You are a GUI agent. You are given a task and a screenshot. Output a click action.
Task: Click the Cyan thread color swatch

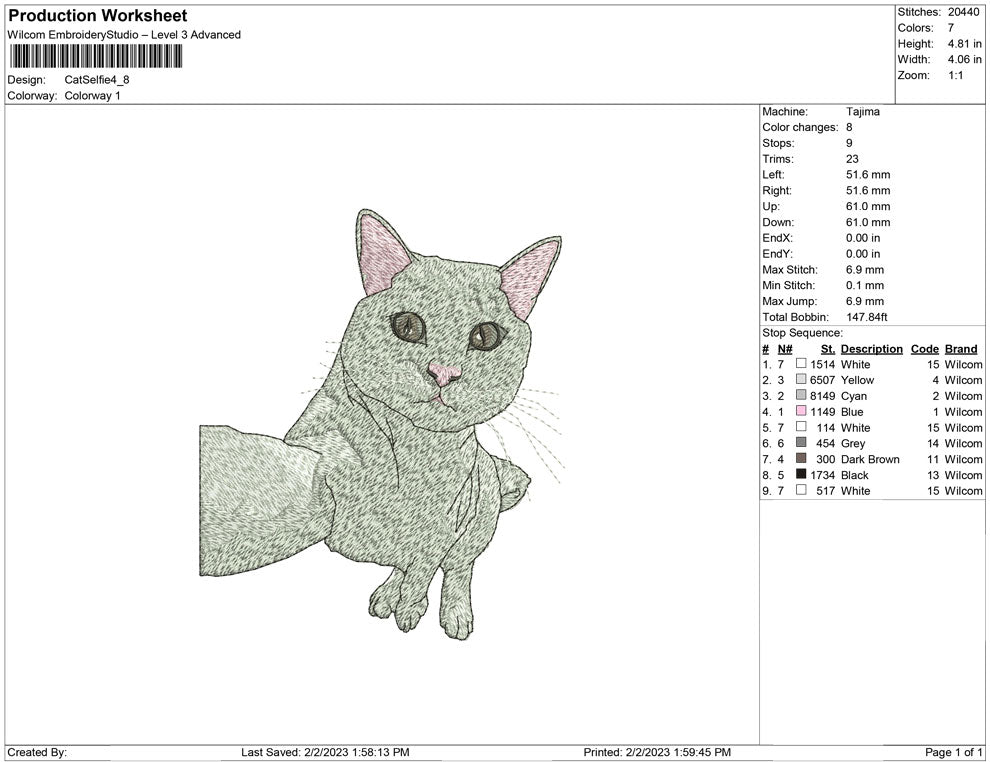(801, 395)
